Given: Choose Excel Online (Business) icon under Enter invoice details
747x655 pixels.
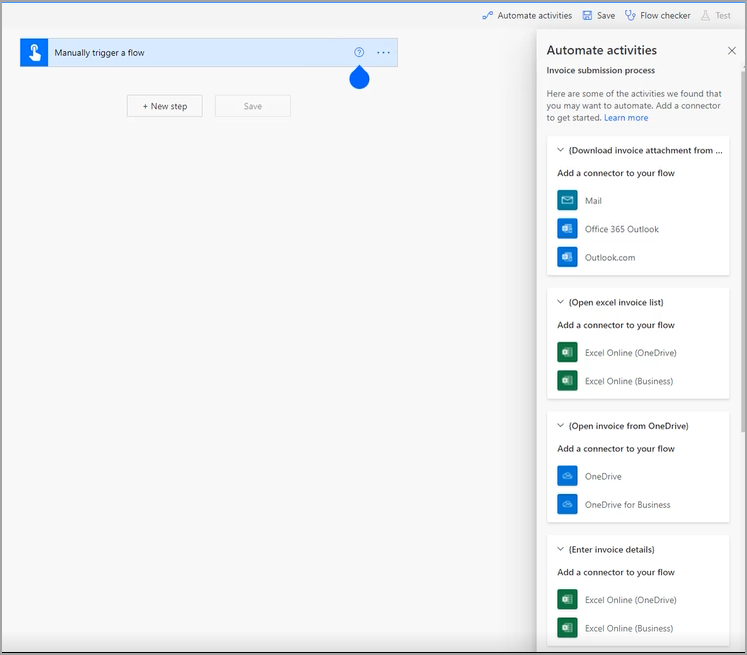Looking at the screenshot, I should (x=567, y=628).
